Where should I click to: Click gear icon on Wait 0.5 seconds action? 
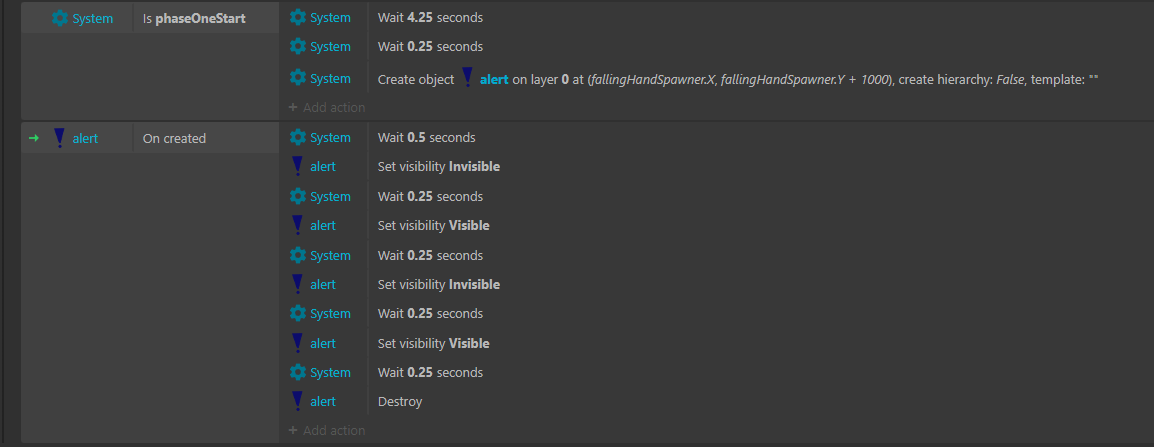(298, 137)
